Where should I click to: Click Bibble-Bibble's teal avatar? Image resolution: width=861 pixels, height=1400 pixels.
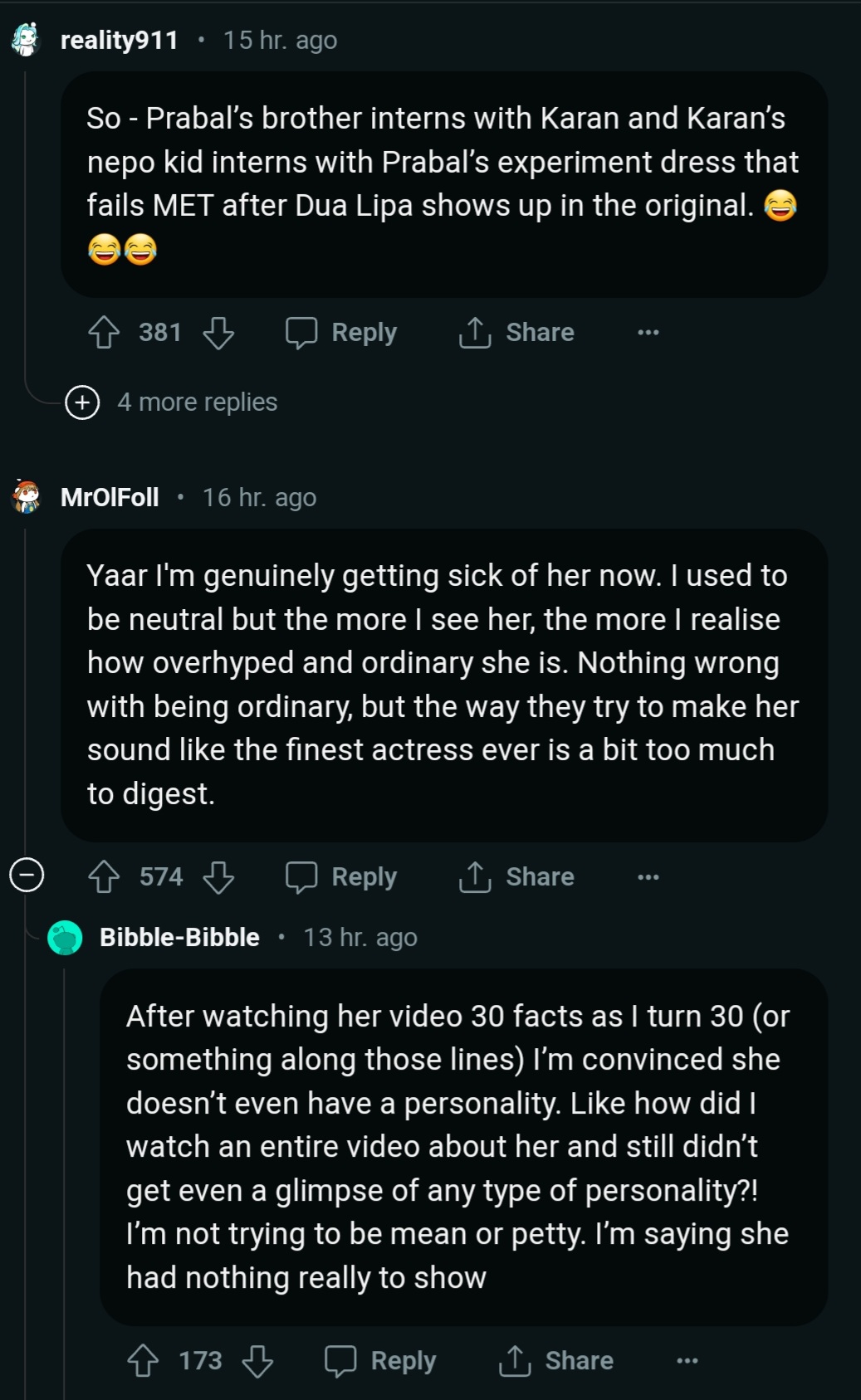point(65,938)
